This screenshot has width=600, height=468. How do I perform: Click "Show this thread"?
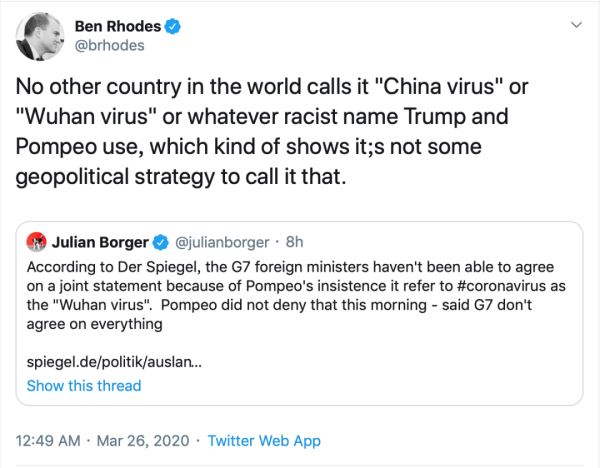click(83, 385)
